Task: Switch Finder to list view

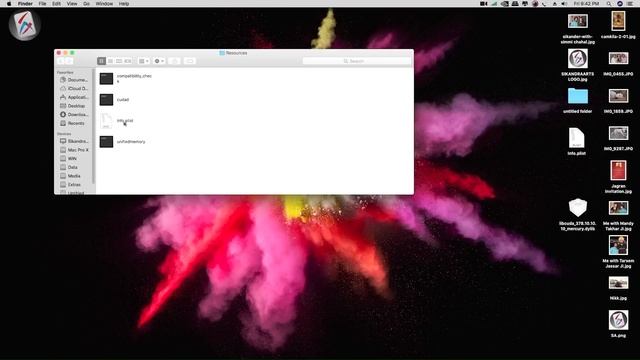Action: (x=110, y=61)
